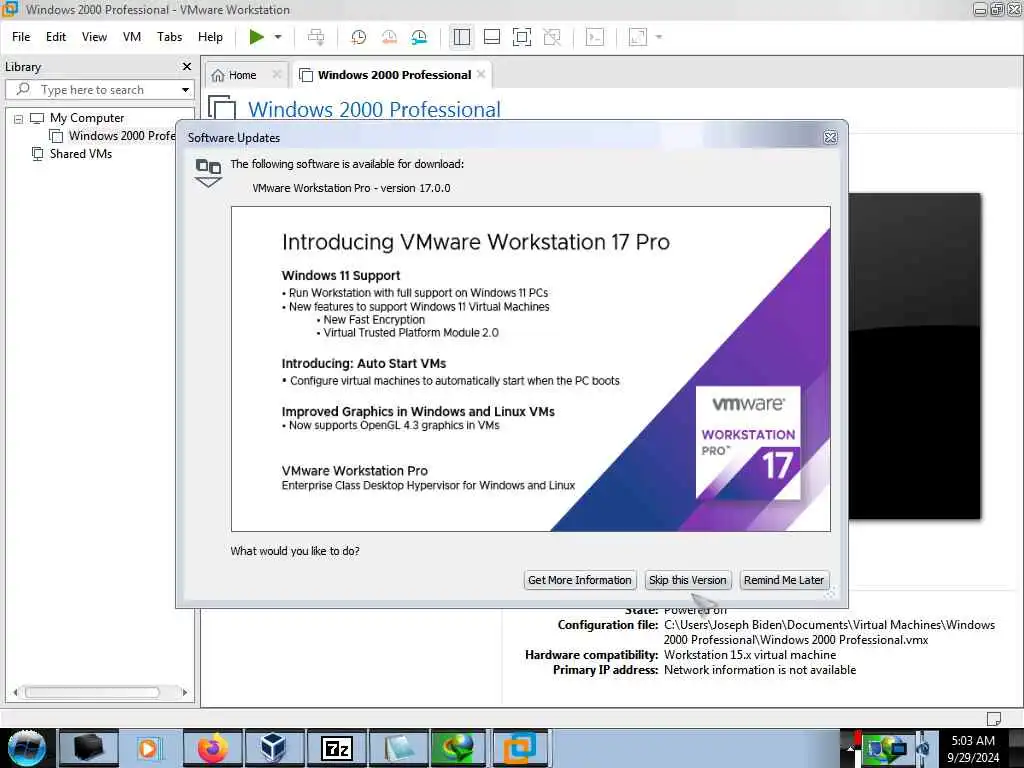This screenshot has width=1024, height=768.
Task: Click the Unity mode toolbar icon
Action: pos(552,37)
